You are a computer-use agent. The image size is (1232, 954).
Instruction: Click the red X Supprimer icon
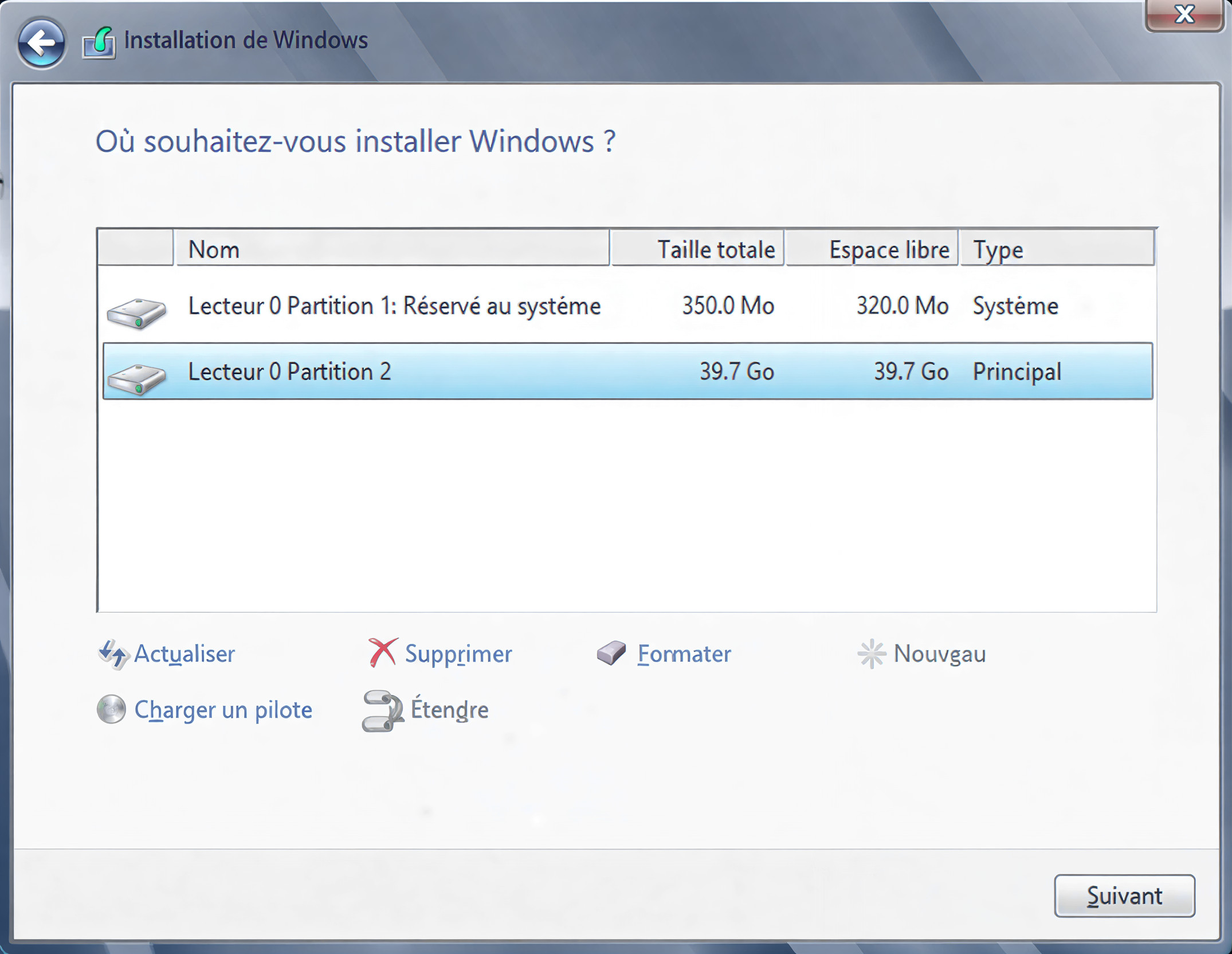382,653
